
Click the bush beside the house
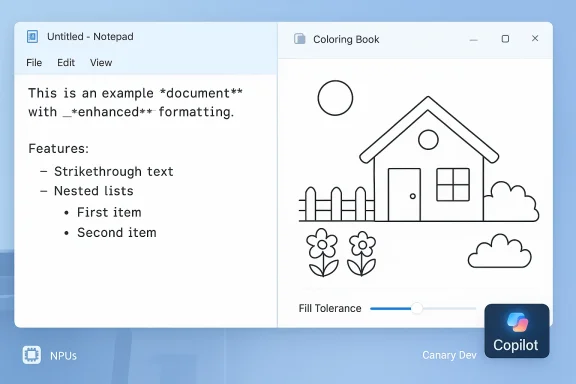pos(511,202)
